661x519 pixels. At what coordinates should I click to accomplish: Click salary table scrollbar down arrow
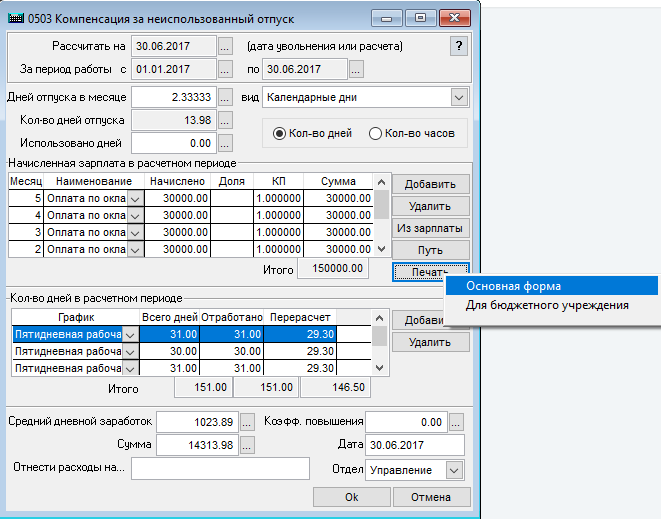pyautogui.click(x=382, y=249)
